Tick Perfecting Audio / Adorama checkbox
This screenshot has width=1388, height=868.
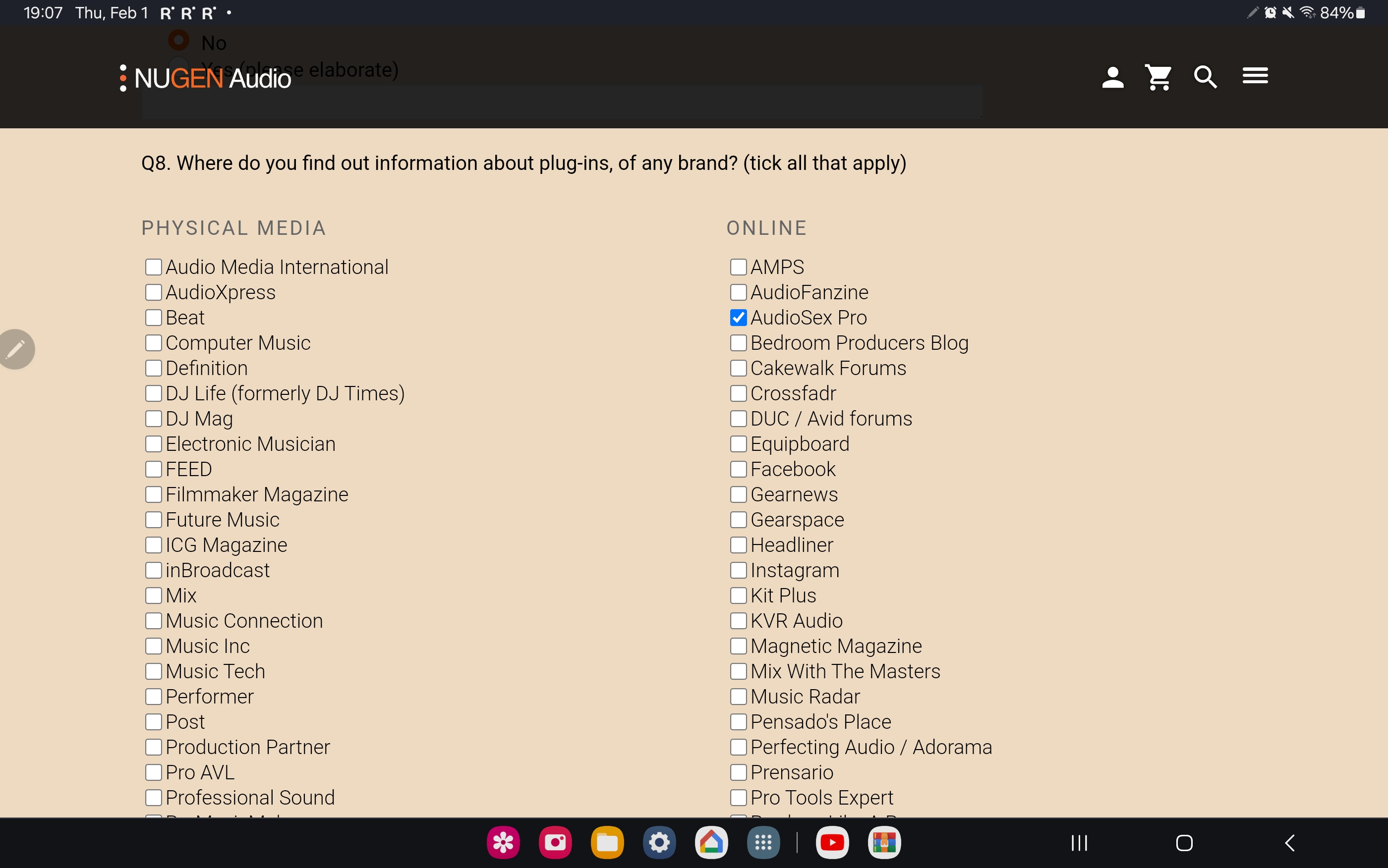[739, 747]
